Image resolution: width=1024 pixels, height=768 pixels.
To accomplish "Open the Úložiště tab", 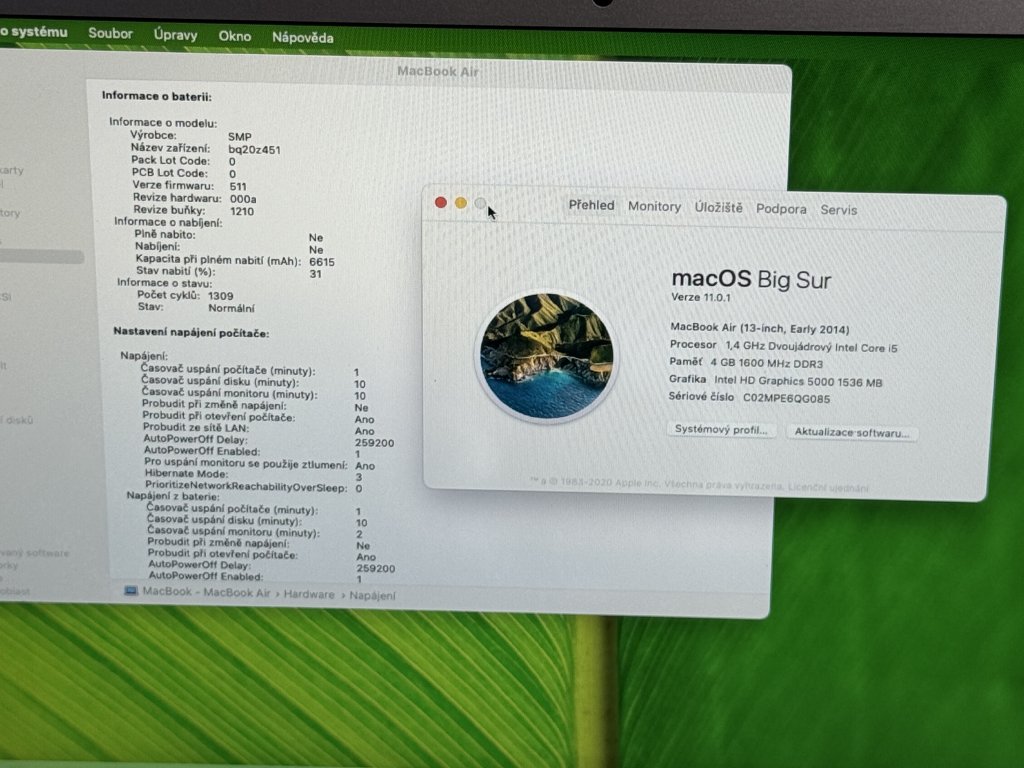I will pos(718,208).
